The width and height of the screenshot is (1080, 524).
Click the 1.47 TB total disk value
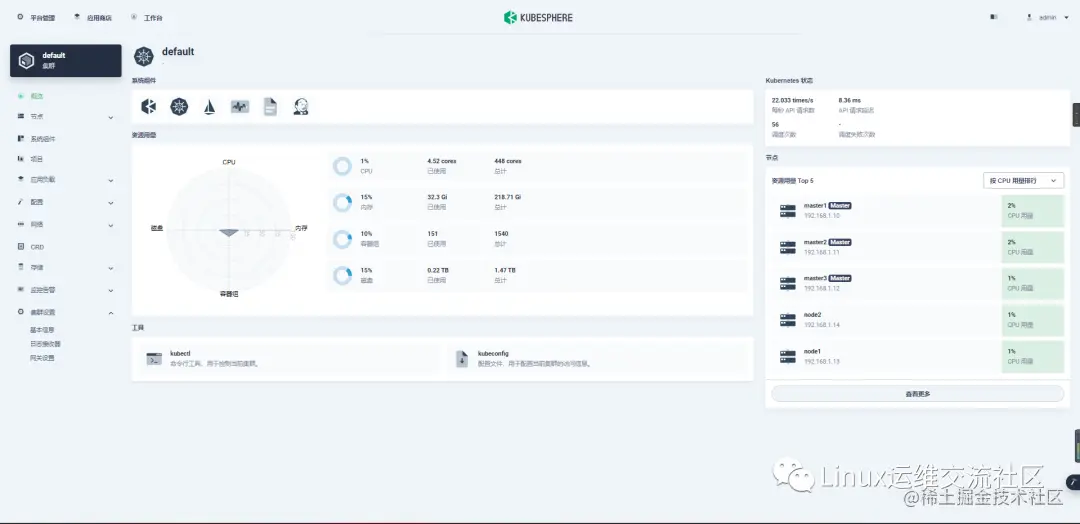505,271
